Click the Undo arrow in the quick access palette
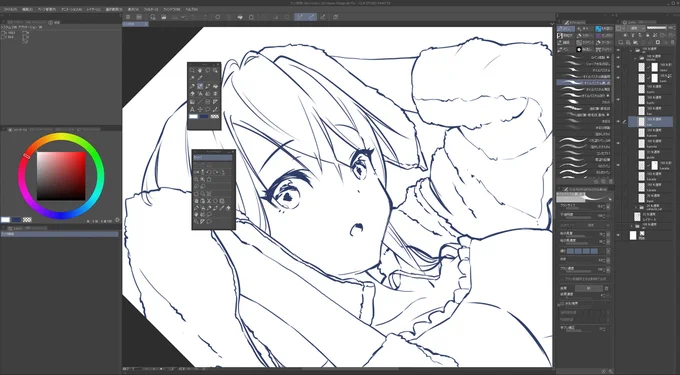680x375 pixels. (209, 172)
